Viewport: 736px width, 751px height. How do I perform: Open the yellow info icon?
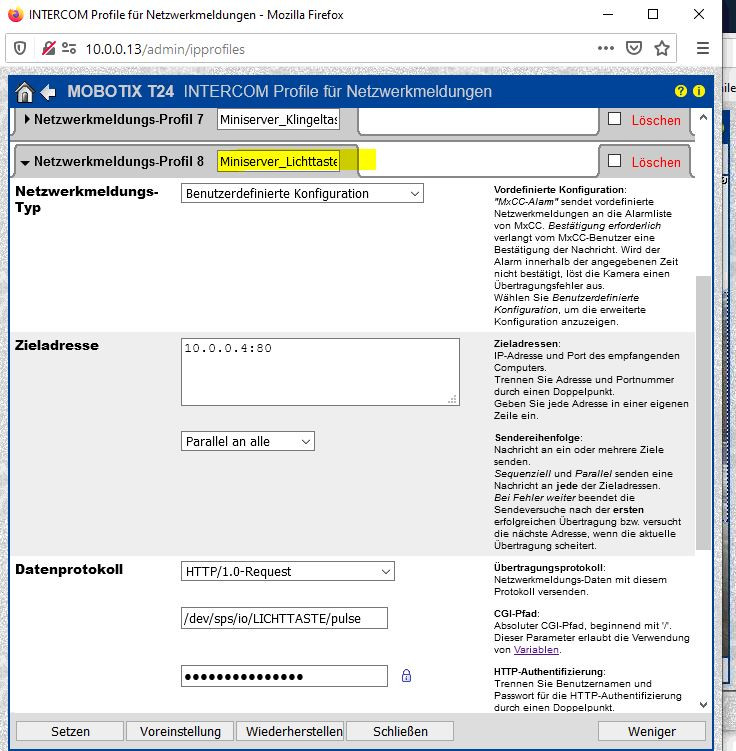point(699,91)
